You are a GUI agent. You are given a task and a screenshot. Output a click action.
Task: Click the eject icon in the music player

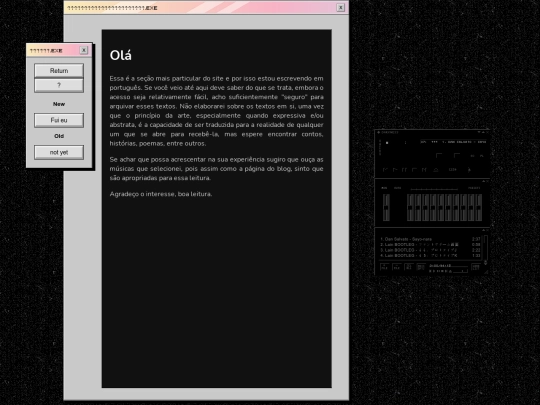click(x=436, y=170)
